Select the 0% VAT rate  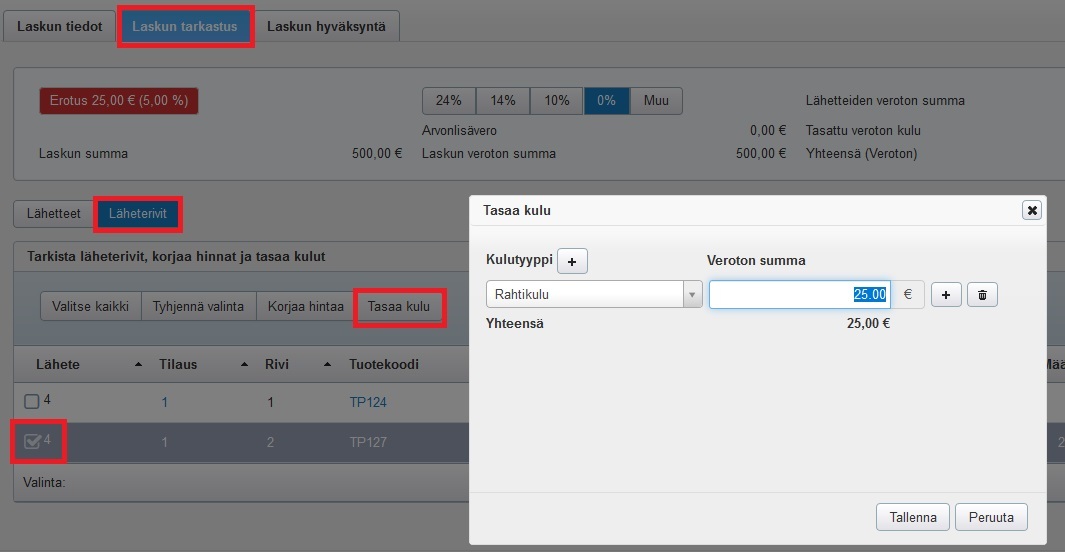pyautogui.click(x=606, y=101)
